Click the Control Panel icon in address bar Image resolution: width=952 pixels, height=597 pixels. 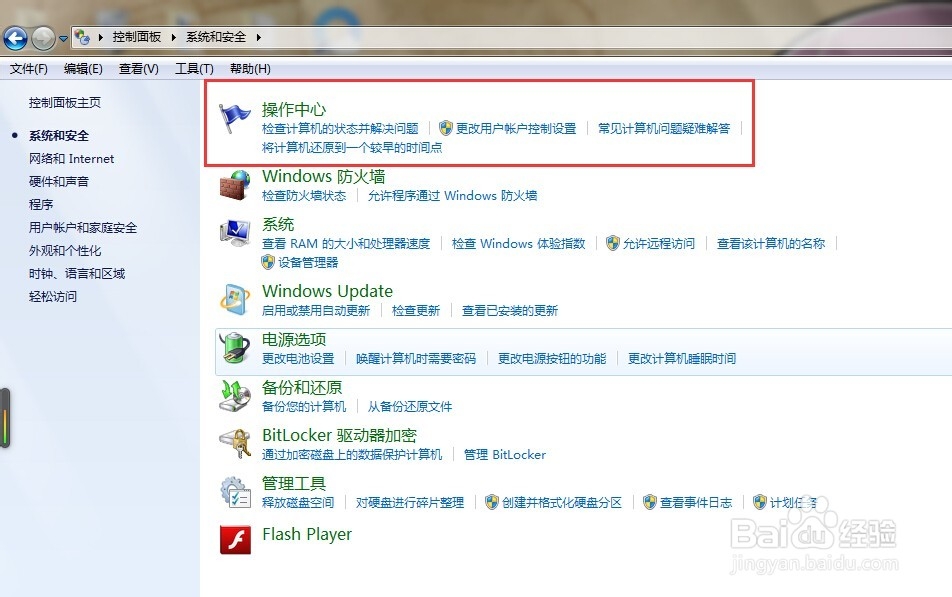tap(82, 38)
